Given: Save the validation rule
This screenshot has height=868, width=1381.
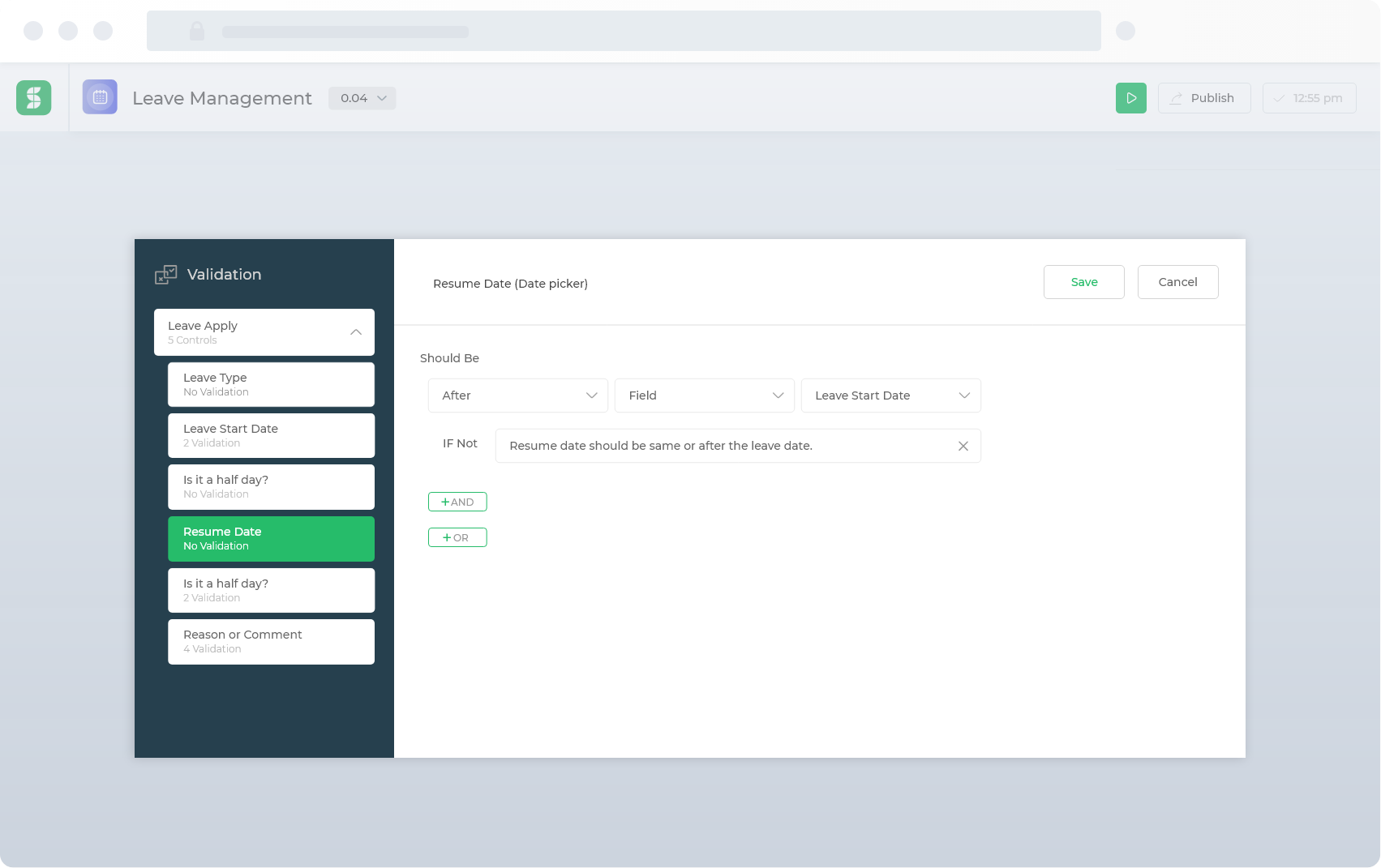Looking at the screenshot, I should 1084,282.
